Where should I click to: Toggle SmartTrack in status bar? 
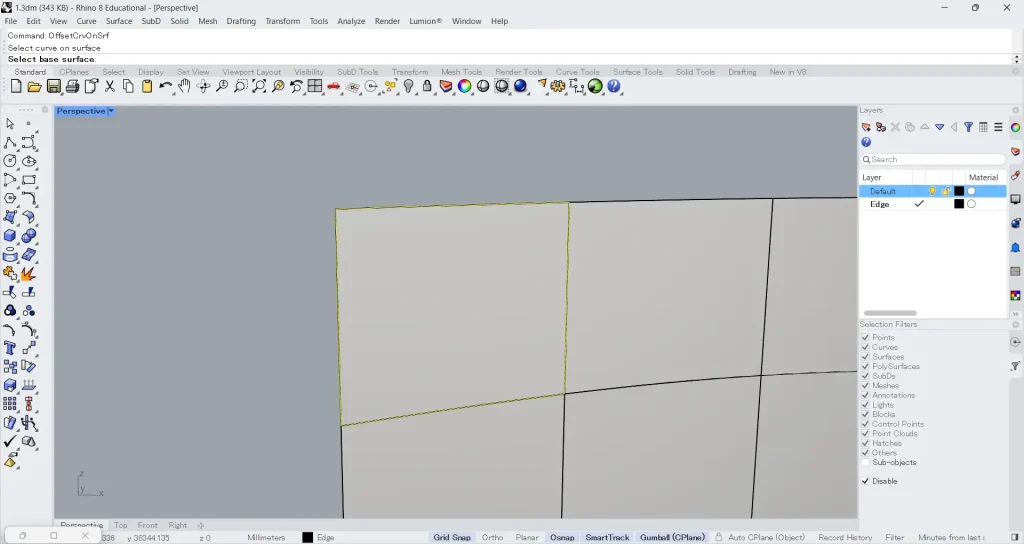pos(607,537)
